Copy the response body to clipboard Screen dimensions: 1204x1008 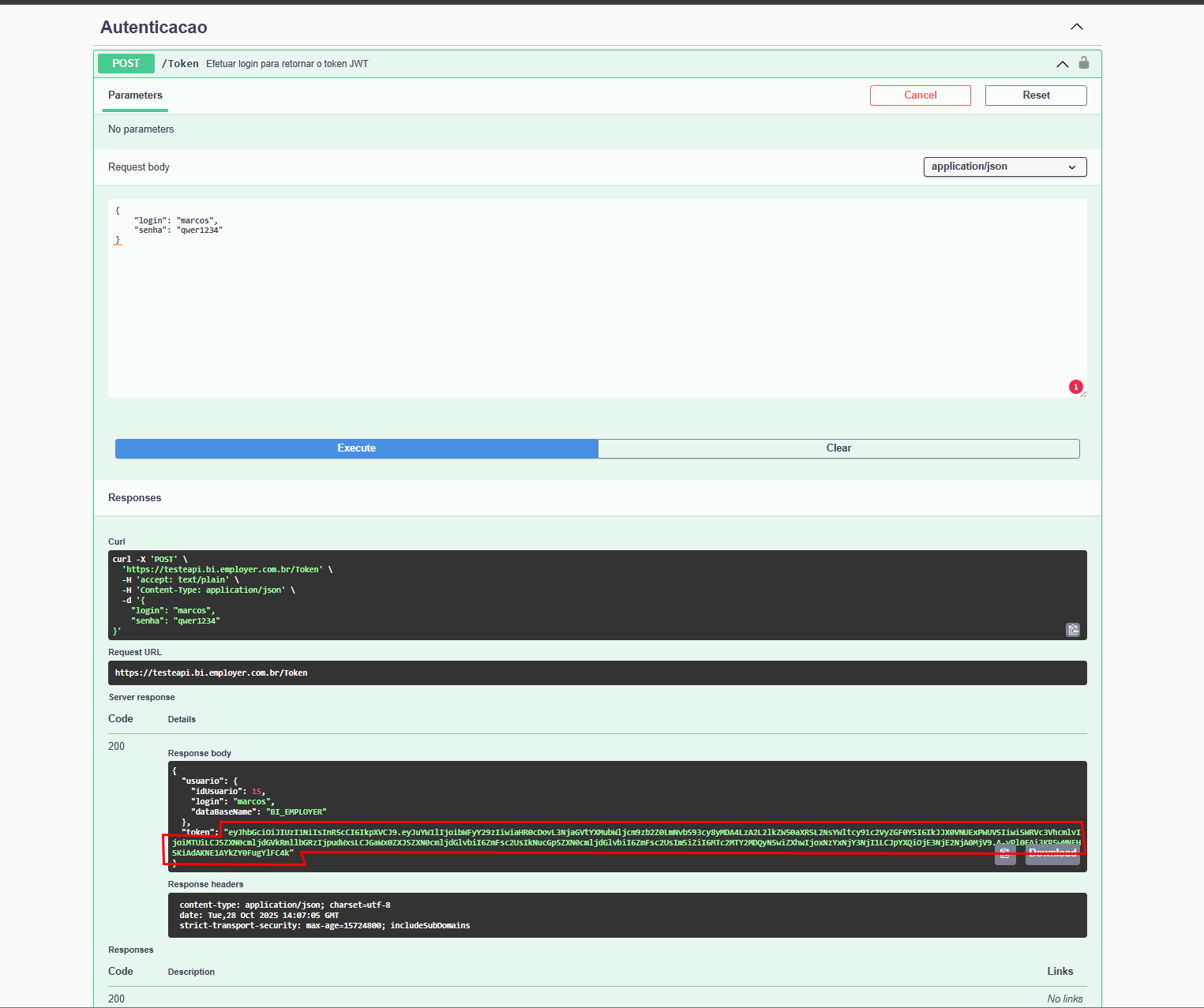[x=1005, y=854]
